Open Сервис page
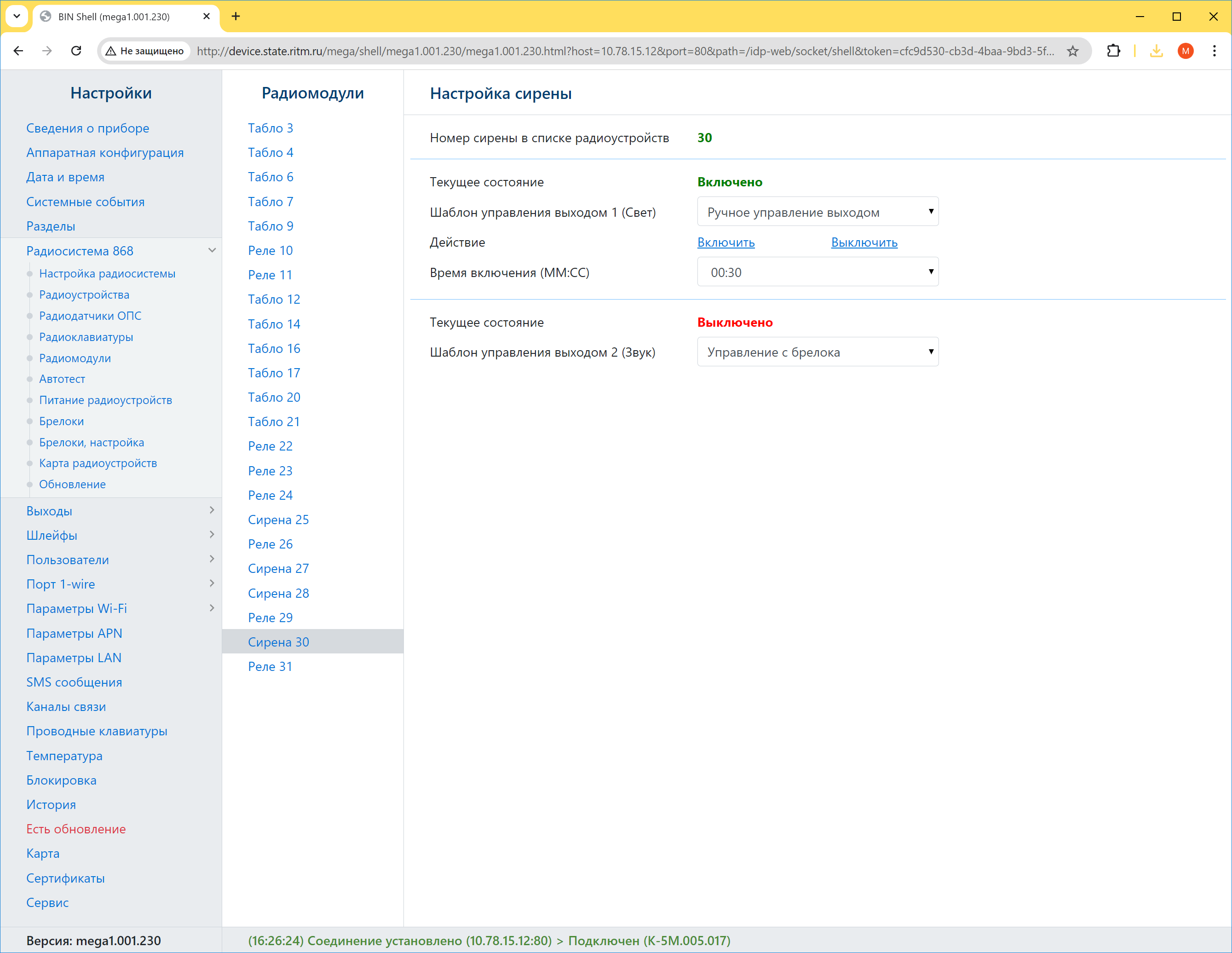The height and width of the screenshot is (953, 1232). click(47, 902)
